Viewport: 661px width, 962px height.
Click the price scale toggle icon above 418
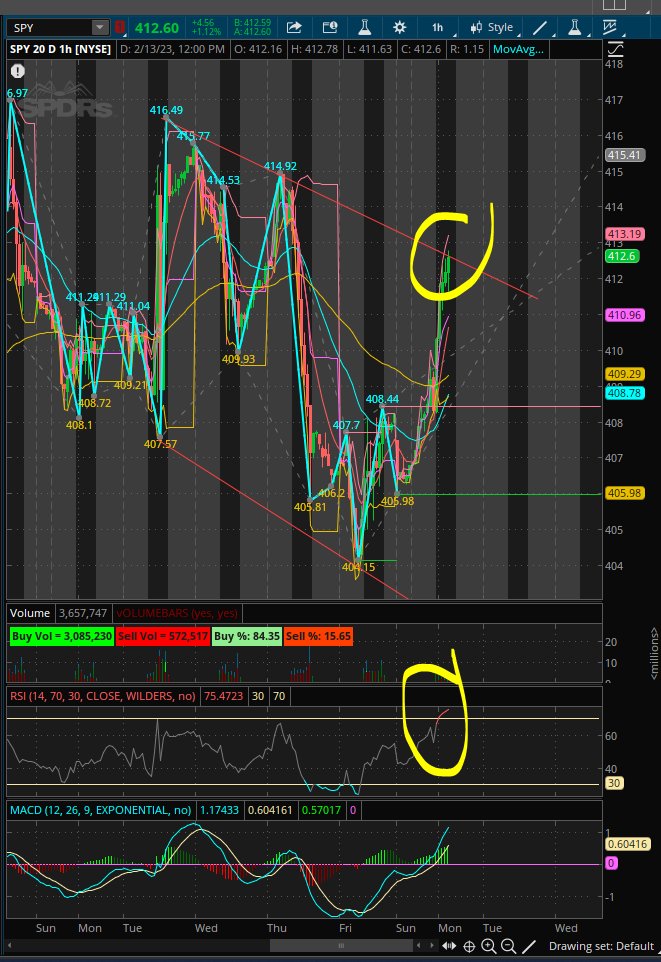(x=614, y=49)
